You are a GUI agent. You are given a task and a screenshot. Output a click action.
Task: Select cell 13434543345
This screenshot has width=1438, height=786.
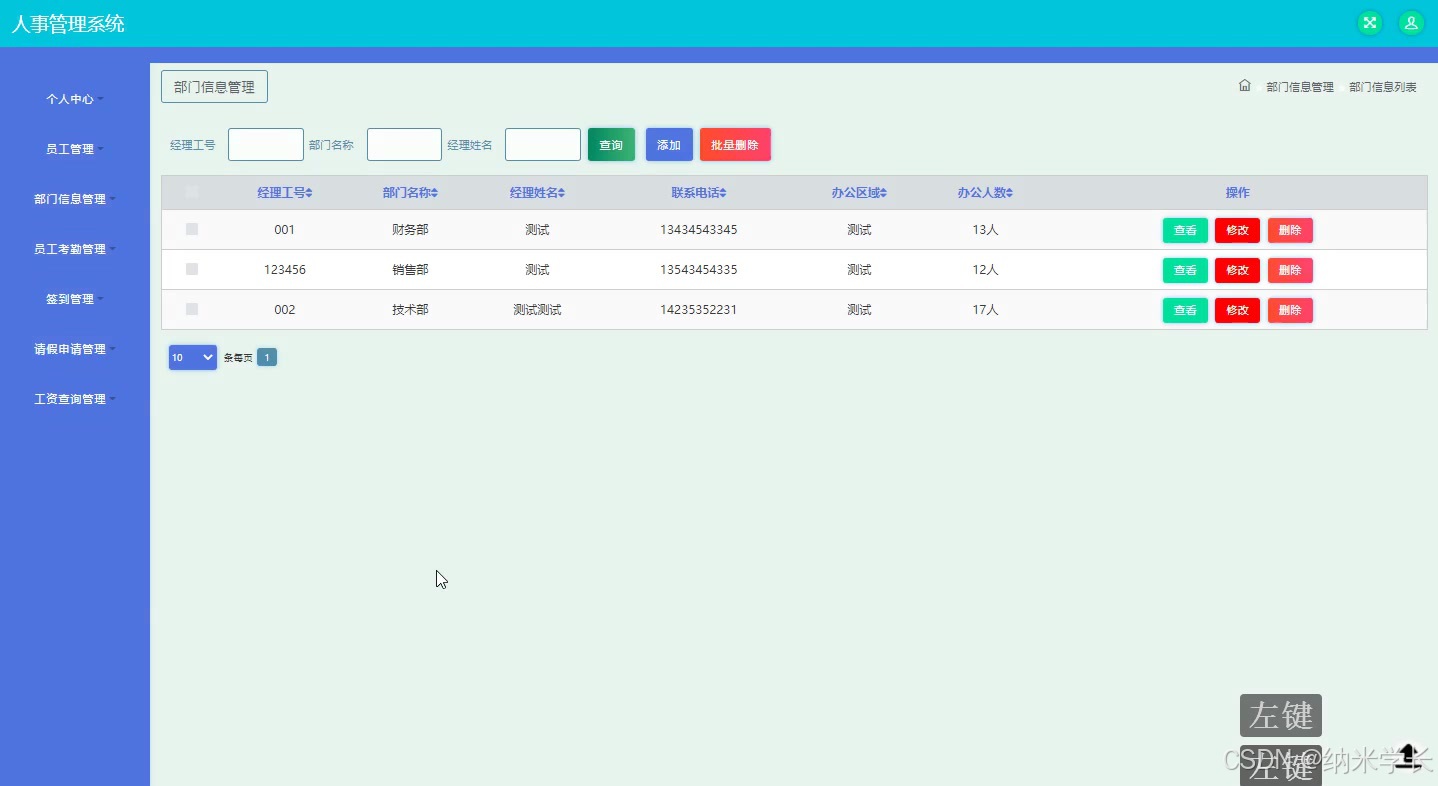pyautogui.click(x=699, y=230)
